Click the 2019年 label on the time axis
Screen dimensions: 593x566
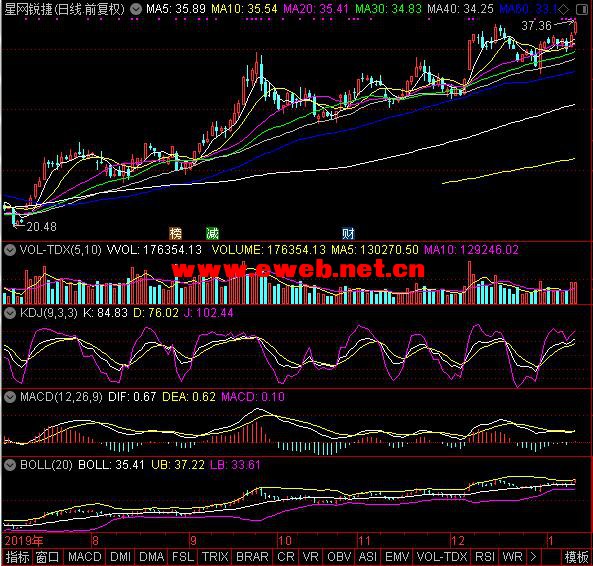pos(24,541)
